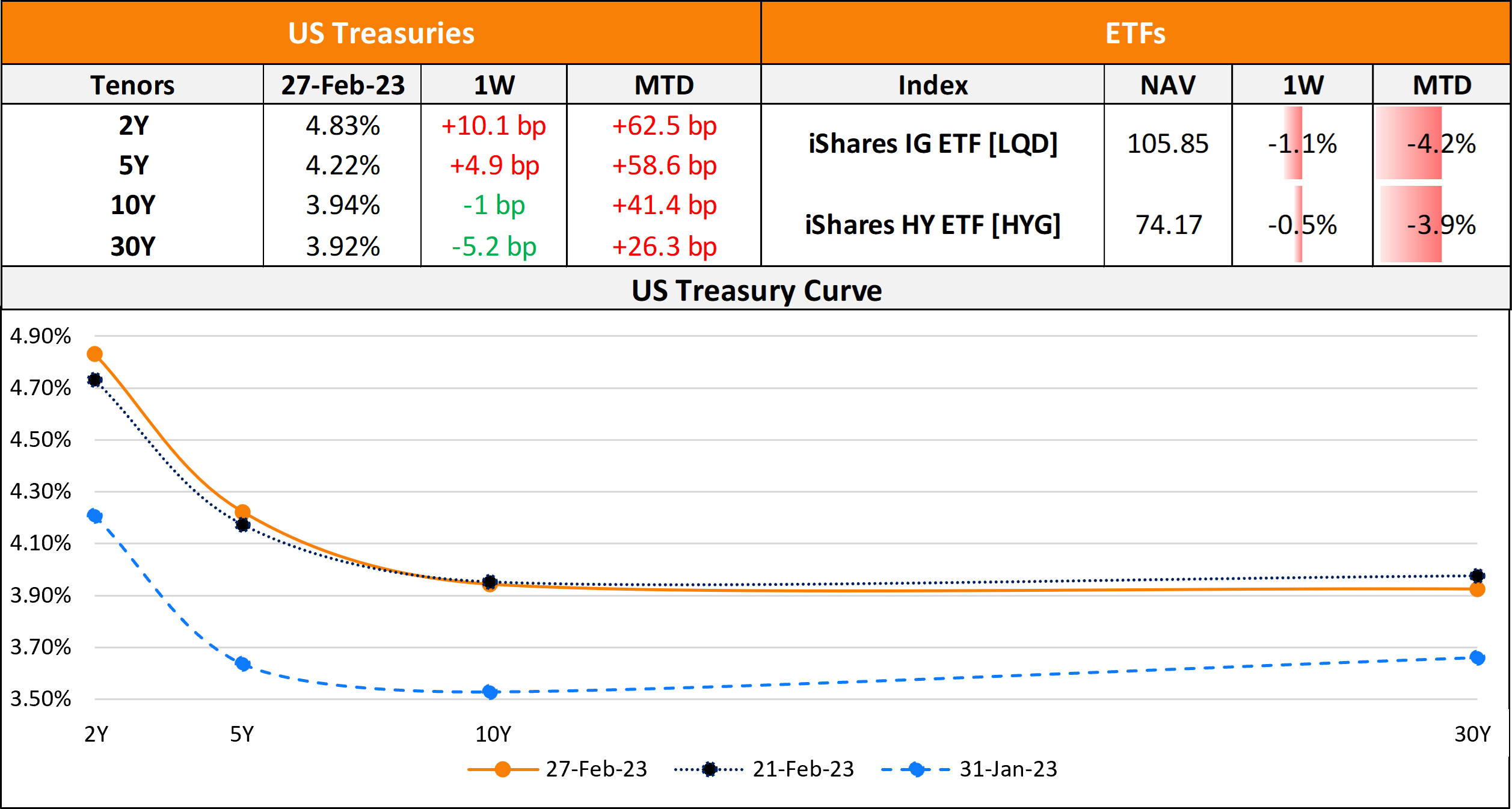Click the 21-Feb-23 black marker at 5Y
1512x809 pixels.
pyautogui.click(x=242, y=525)
